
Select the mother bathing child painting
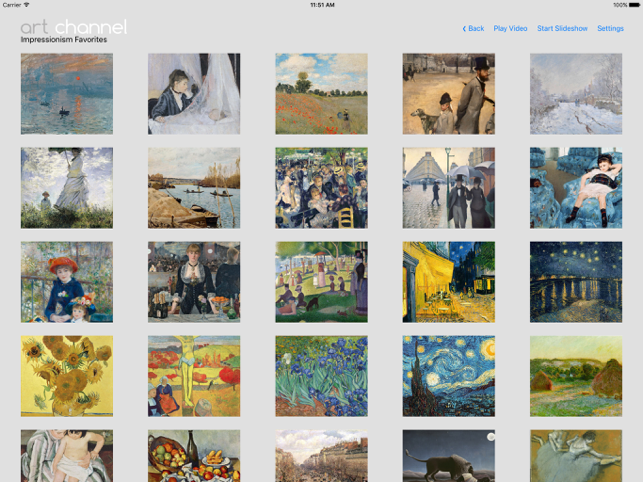coord(67,456)
